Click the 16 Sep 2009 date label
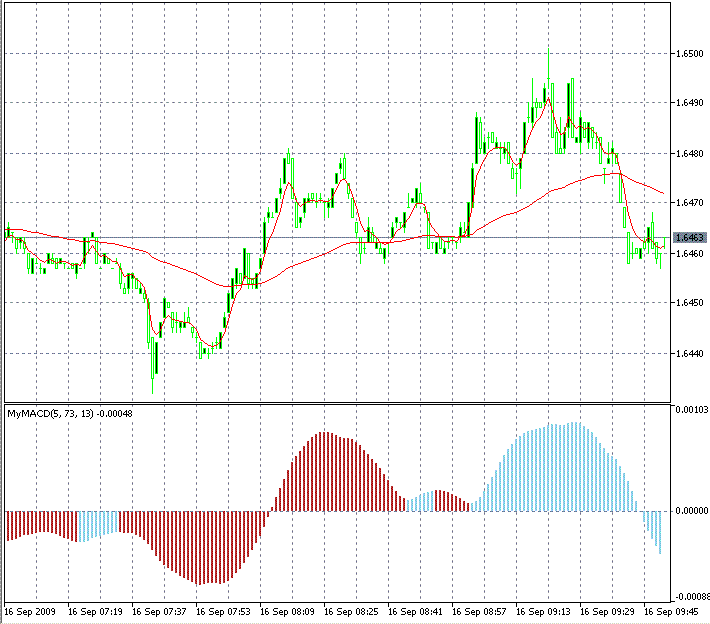Image resolution: width=710 pixels, height=624 pixels. pyautogui.click(x=30, y=612)
